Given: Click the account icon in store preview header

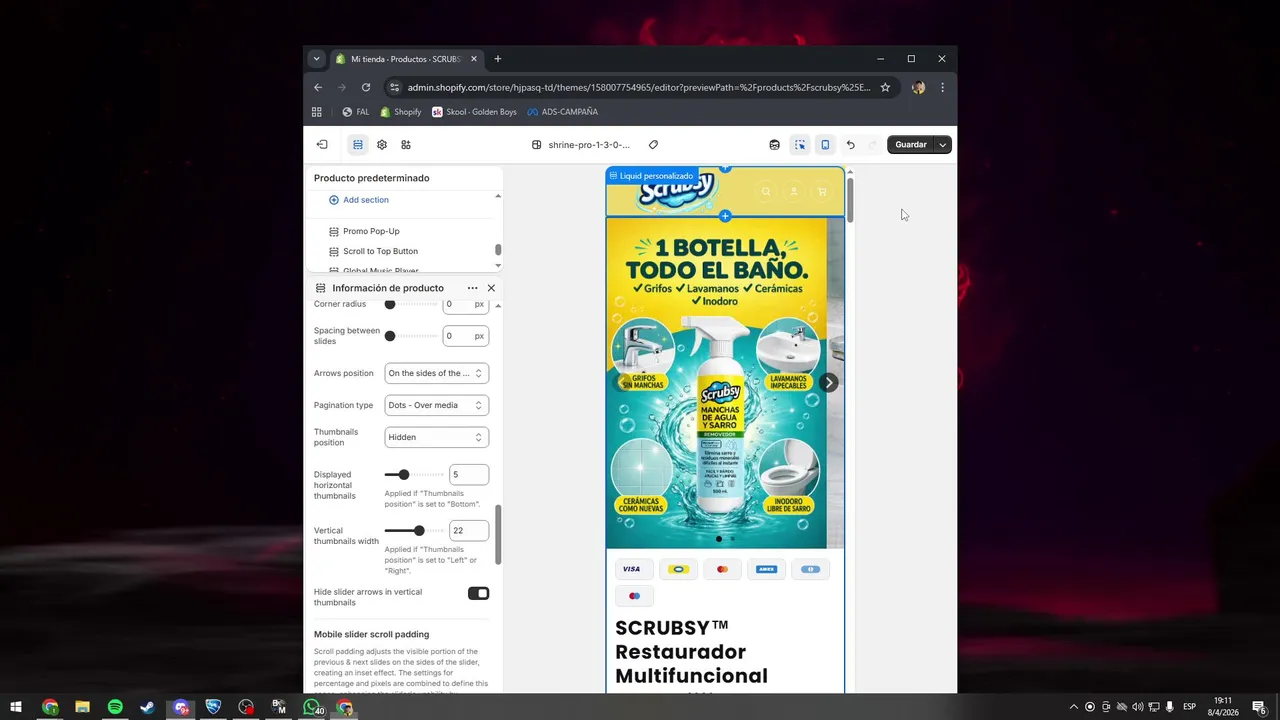Looking at the screenshot, I should pos(794,192).
